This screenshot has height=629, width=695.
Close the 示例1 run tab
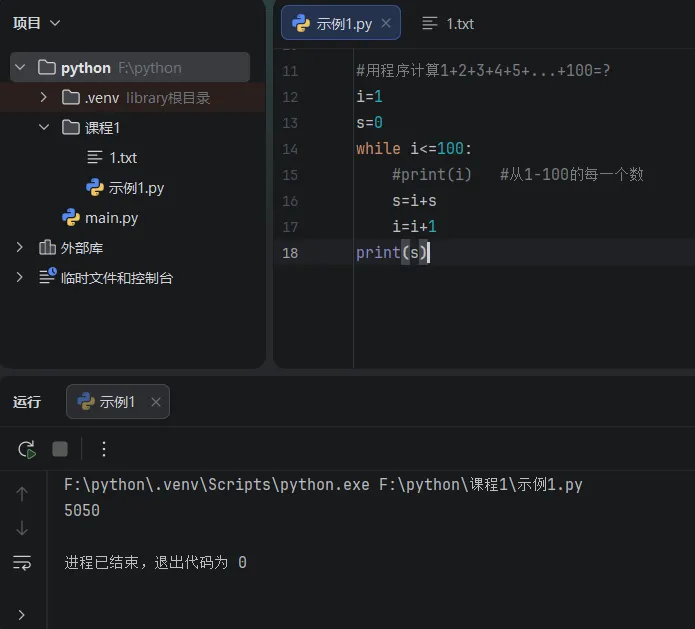(156, 402)
